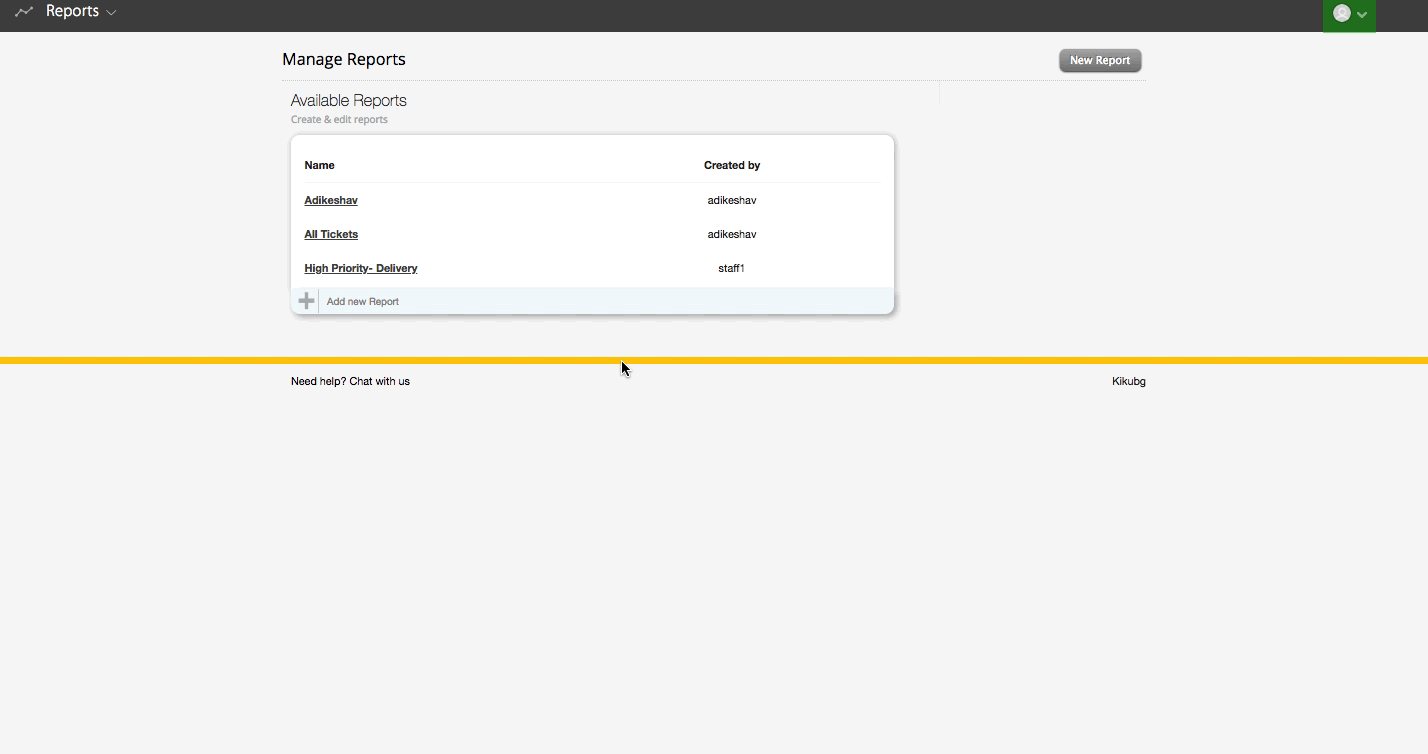Viewport: 1428px width, 754px height.
Task: Select Add new Report
Action: (x=362, y=300)
